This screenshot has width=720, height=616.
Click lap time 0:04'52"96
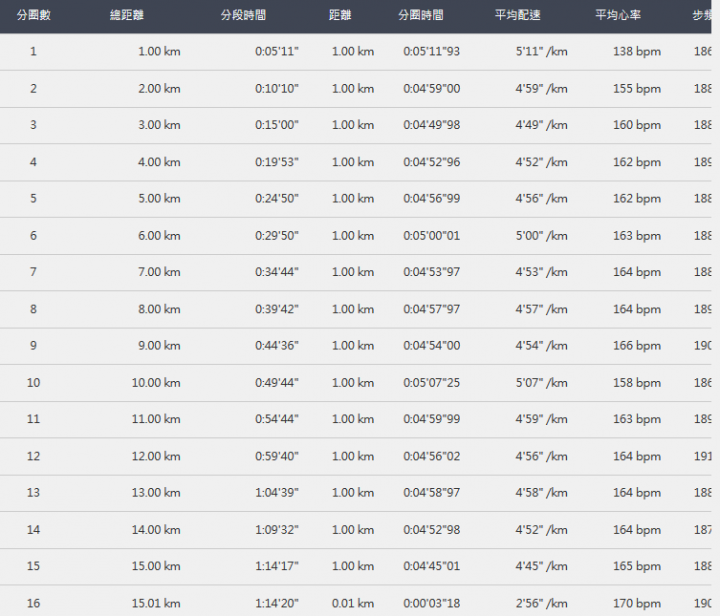(x=432, y=162)
